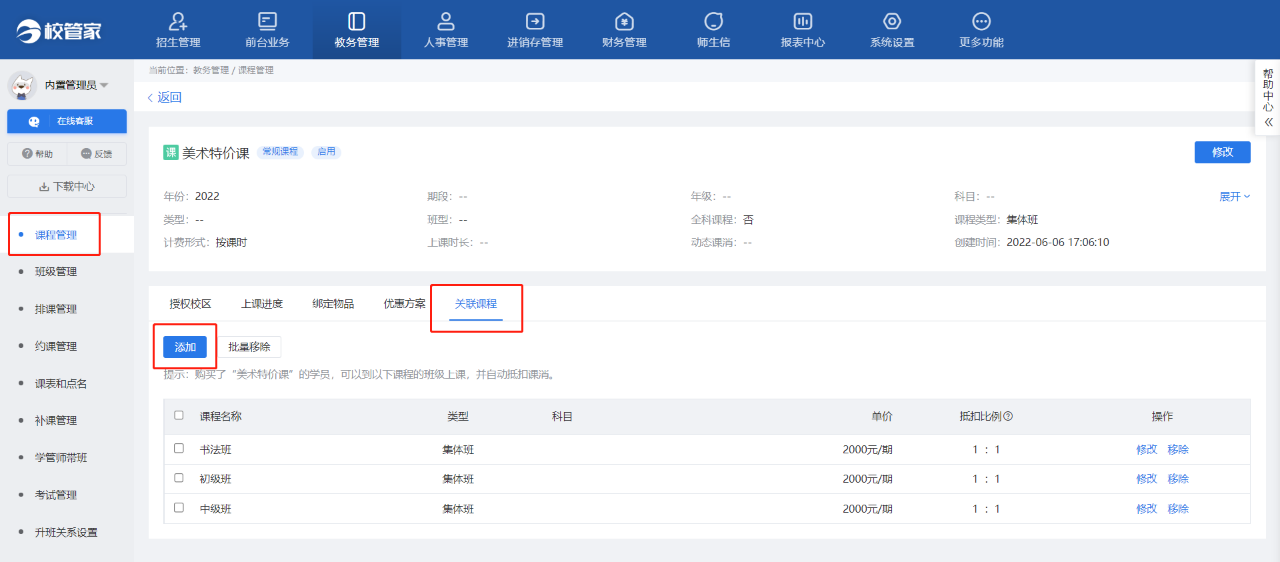Expand course details with 展开
The height and width of the screenshot is (562, 1280).
click(1234, 197)
